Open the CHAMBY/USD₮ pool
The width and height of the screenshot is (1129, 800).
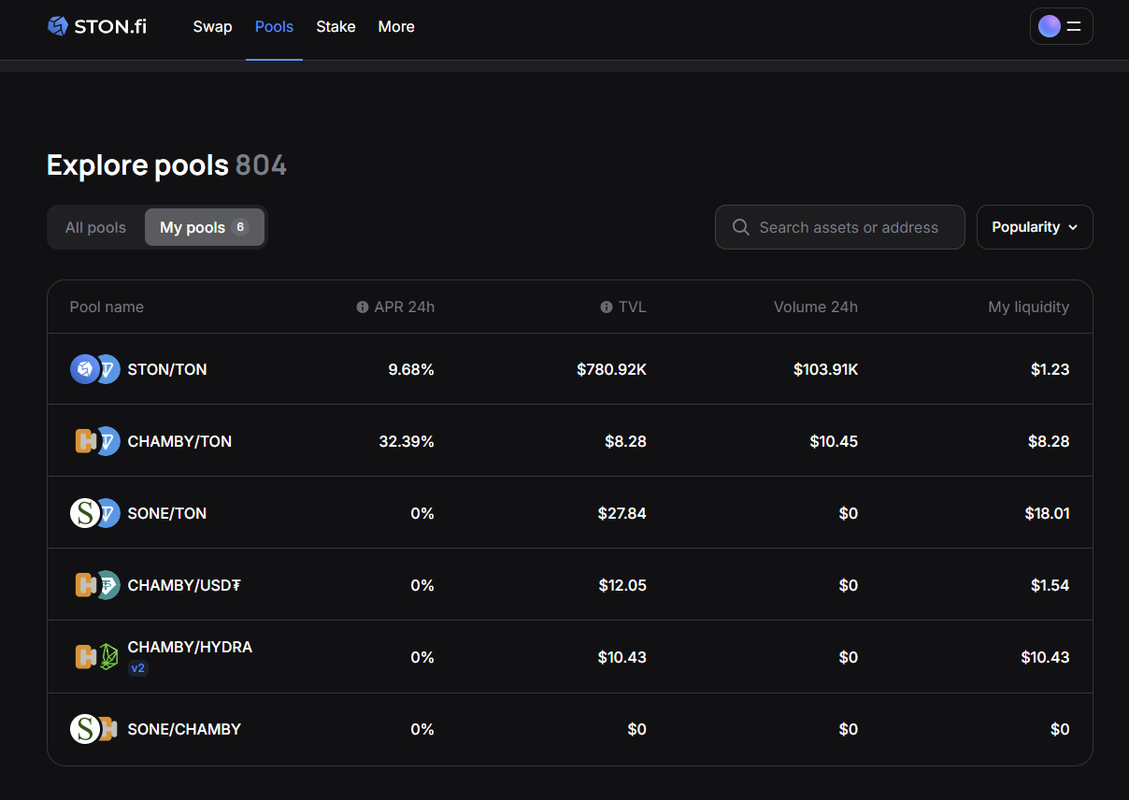tap(570, 585)
